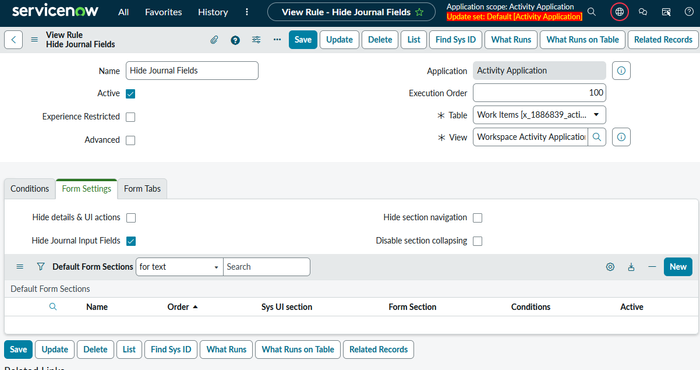Click the dark help icon in form toolbar
Image resolution: width=700 pixels, height=370 pixels.
point(235,40)
